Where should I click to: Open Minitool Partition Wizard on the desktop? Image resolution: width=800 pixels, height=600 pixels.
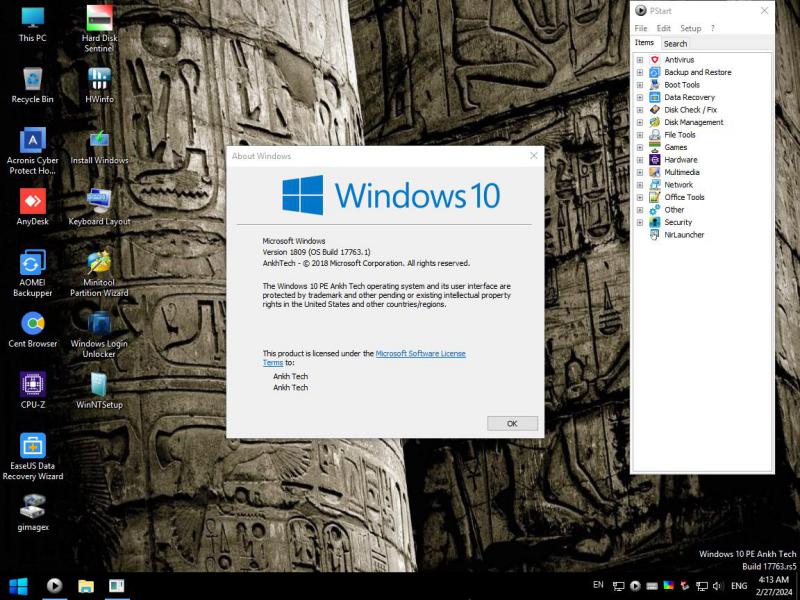point(99,273)
